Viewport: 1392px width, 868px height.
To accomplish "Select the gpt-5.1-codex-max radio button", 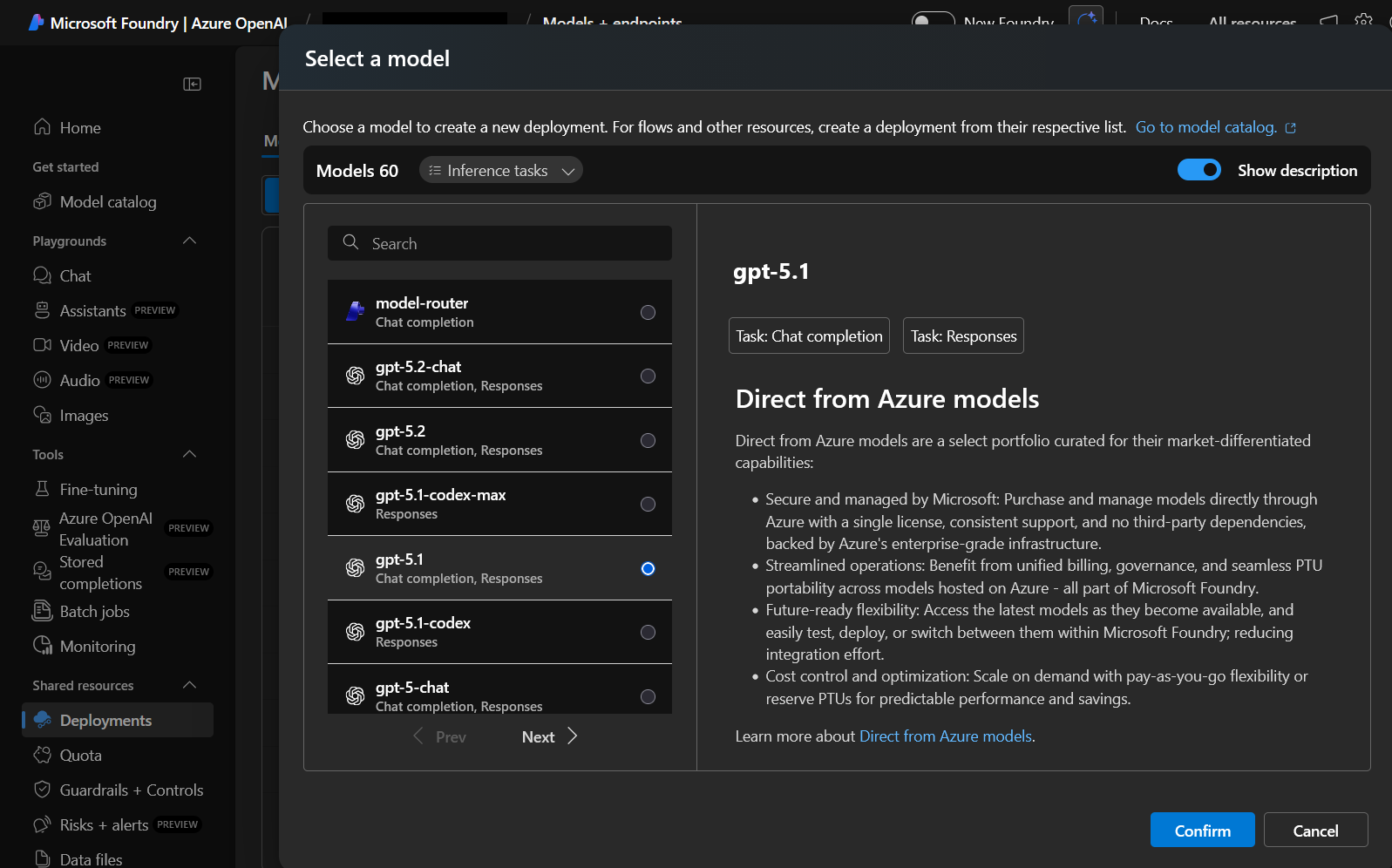I will [648, 504].
